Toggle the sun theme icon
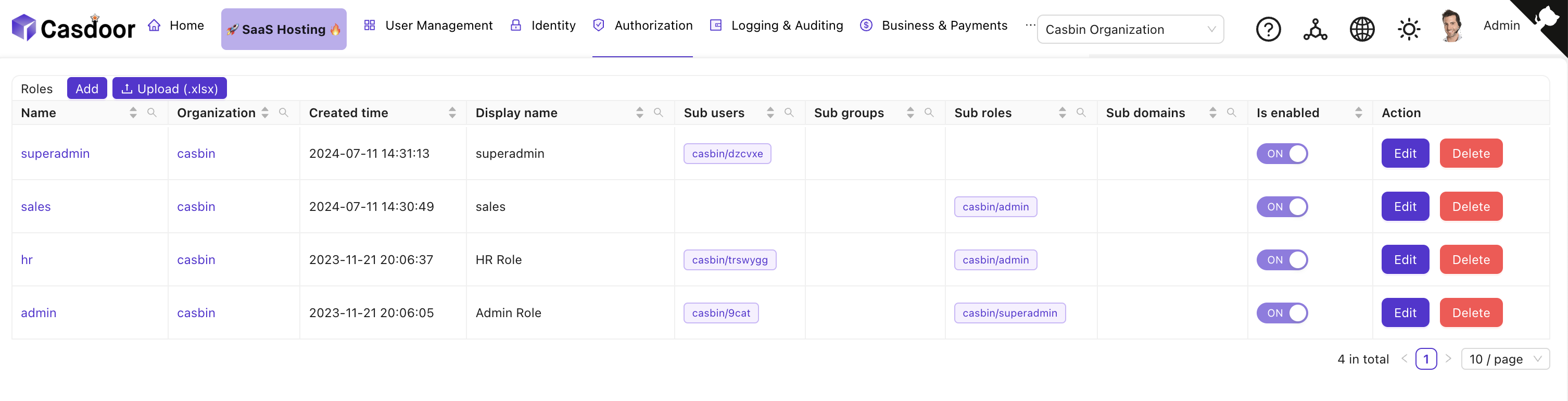 (1409, 29)
